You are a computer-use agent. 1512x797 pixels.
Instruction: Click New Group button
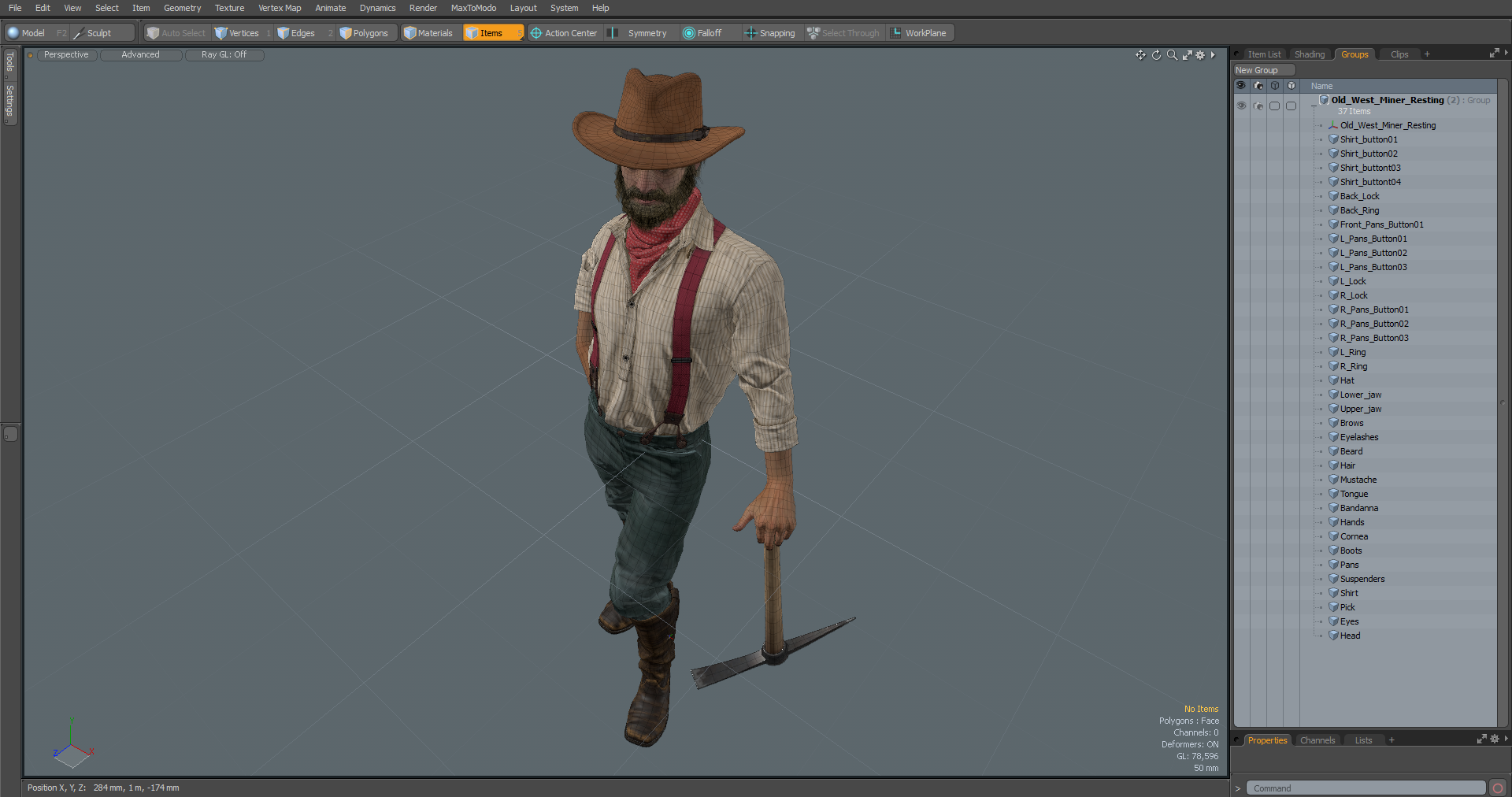1264,70
